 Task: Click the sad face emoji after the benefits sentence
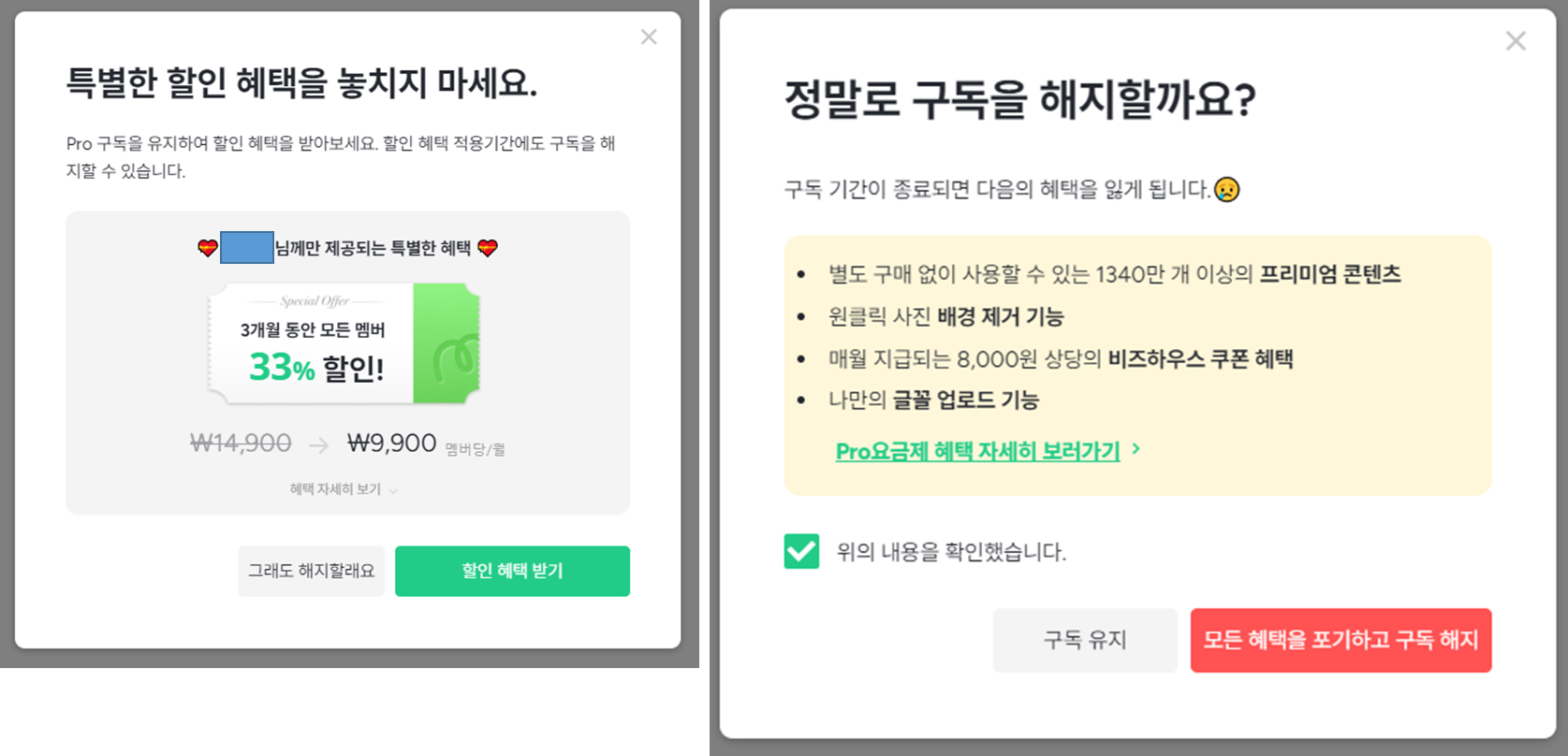1229,190
